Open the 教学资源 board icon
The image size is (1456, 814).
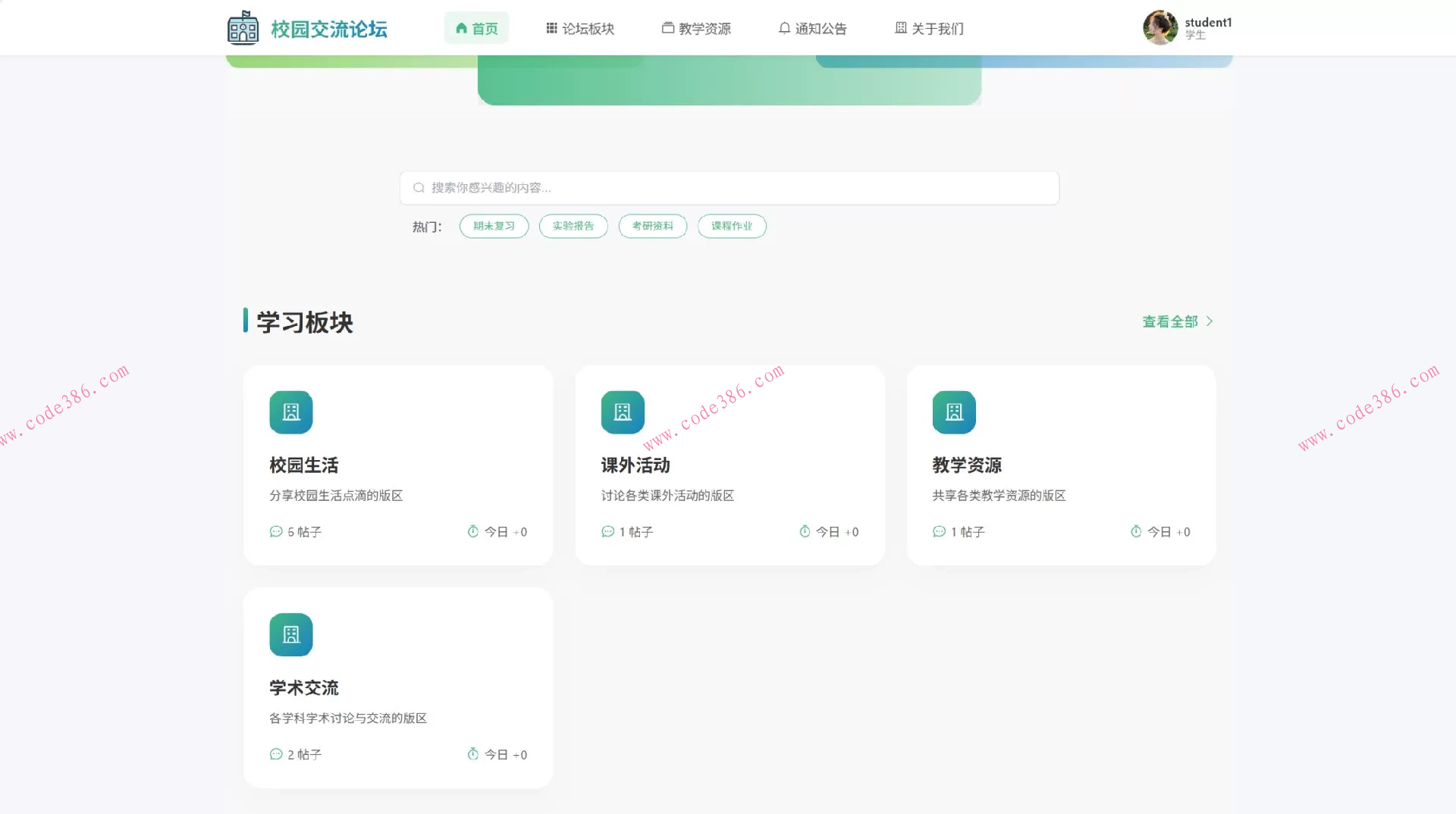tap(953, 412)
